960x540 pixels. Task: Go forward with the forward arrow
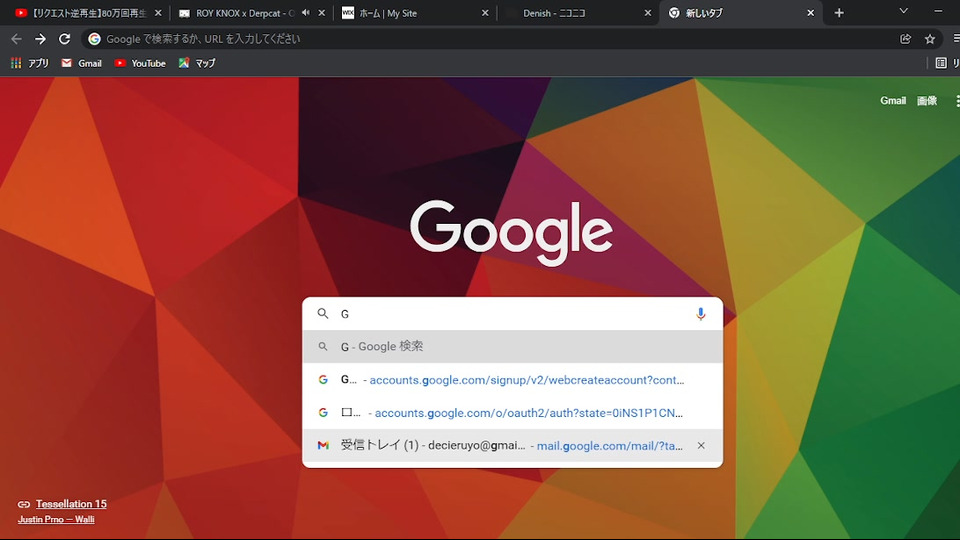click(x=40, y=39)
